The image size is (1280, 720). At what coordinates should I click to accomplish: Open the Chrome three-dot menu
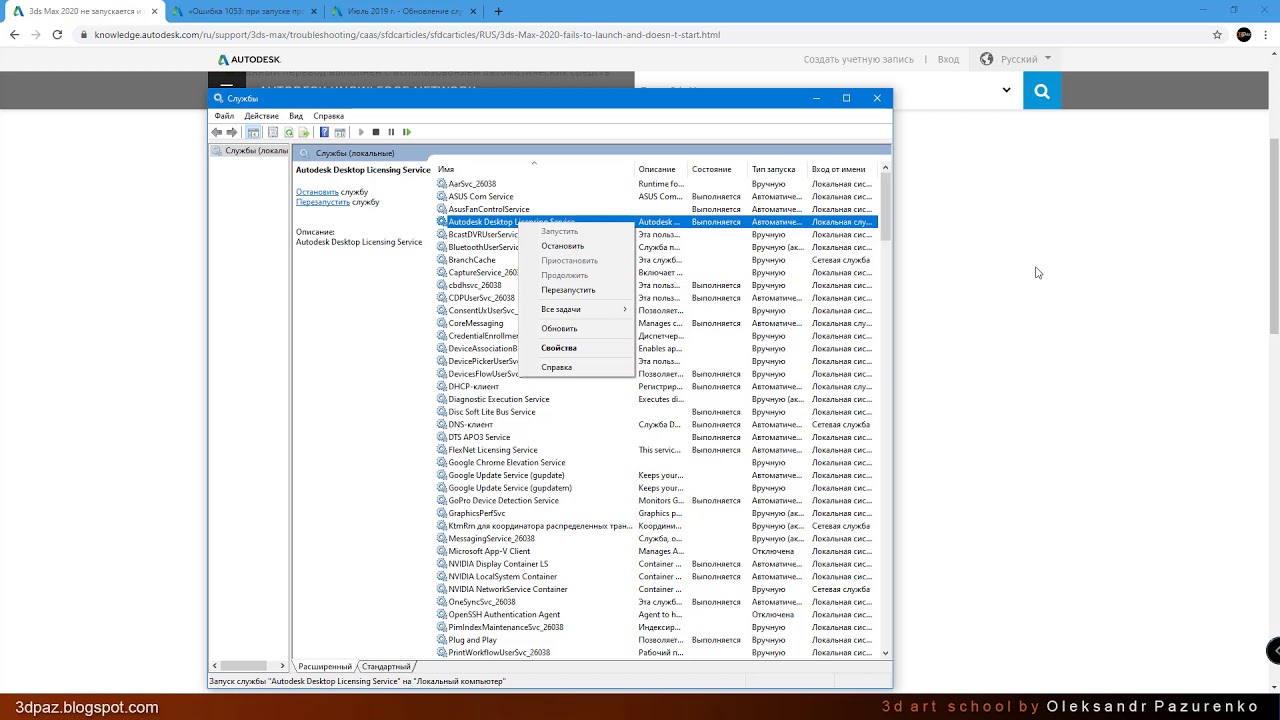pos(1266,35)
